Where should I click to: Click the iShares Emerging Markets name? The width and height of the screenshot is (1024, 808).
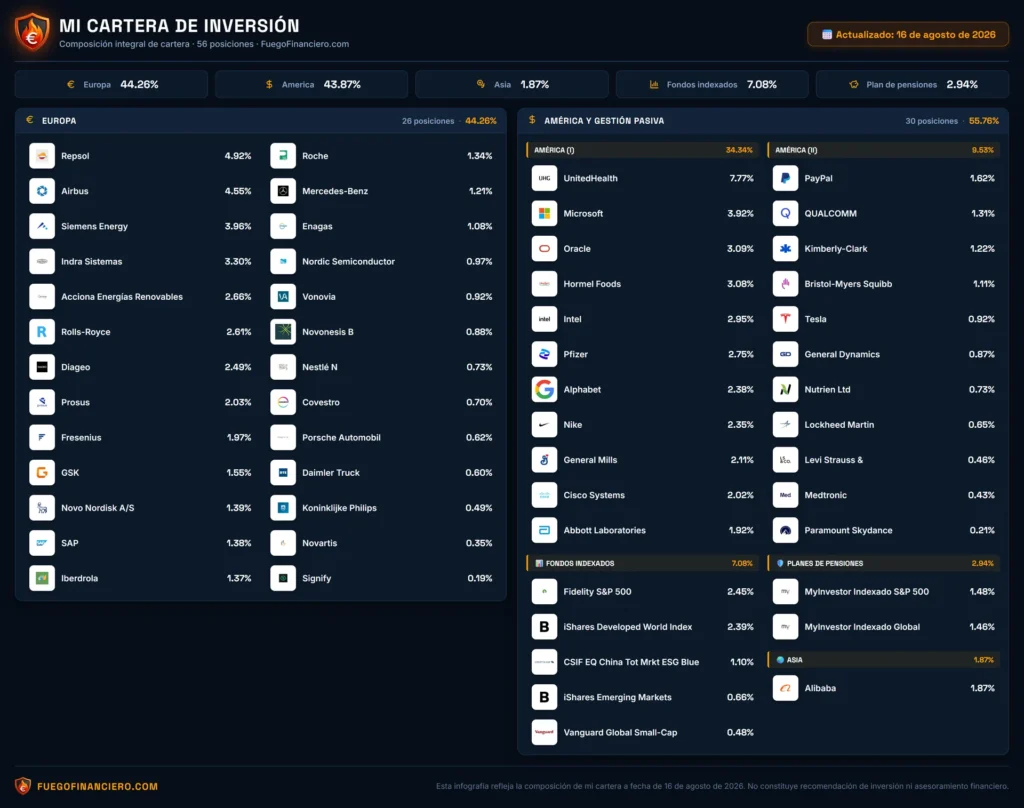[618, 698]
